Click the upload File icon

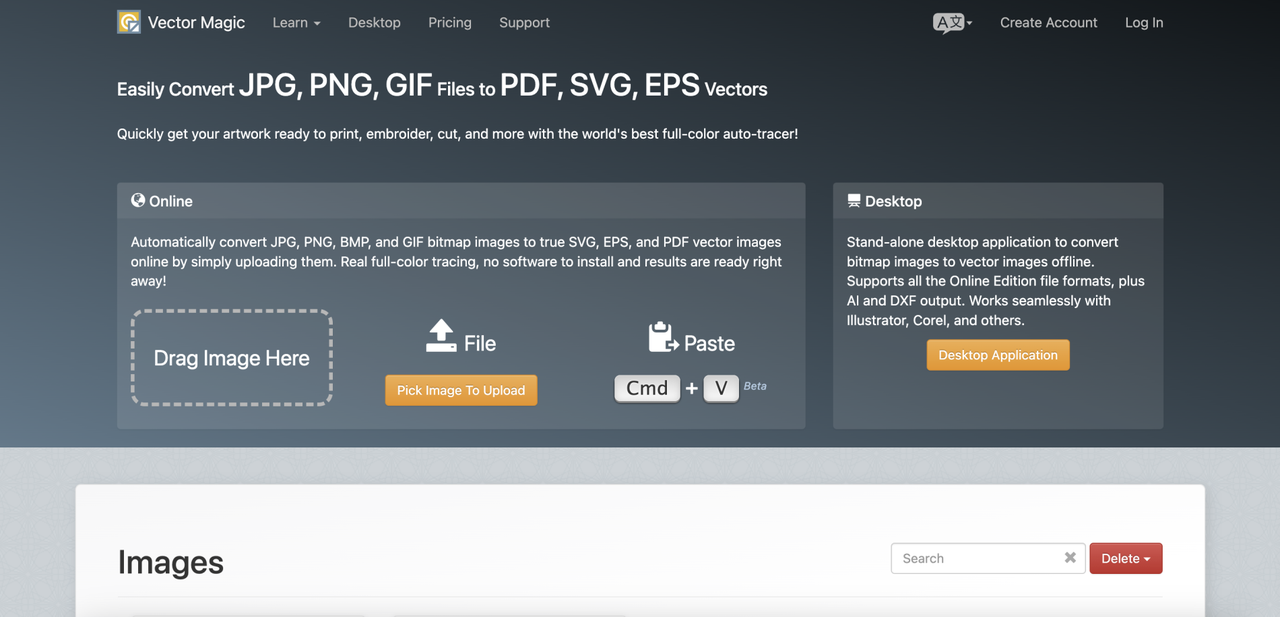click(441, 336)
